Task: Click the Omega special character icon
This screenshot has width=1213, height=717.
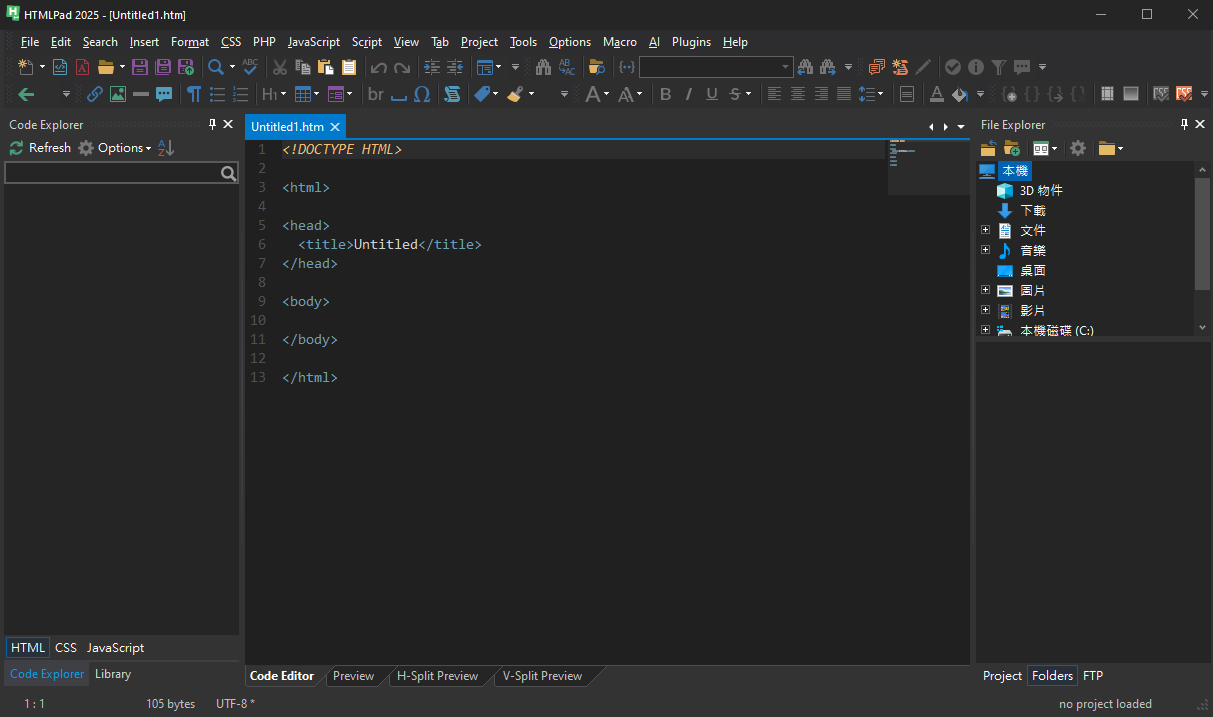Action: point(422,94)
